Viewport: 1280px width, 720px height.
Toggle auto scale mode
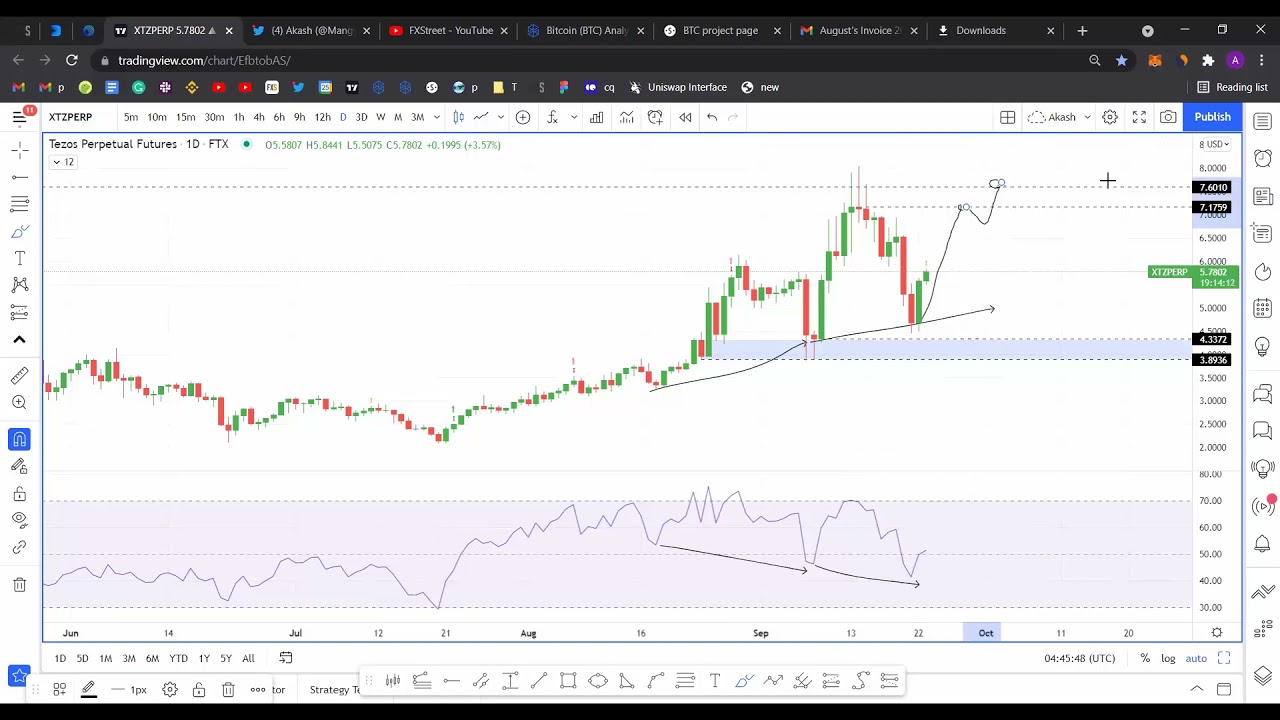pos(1196,658)
